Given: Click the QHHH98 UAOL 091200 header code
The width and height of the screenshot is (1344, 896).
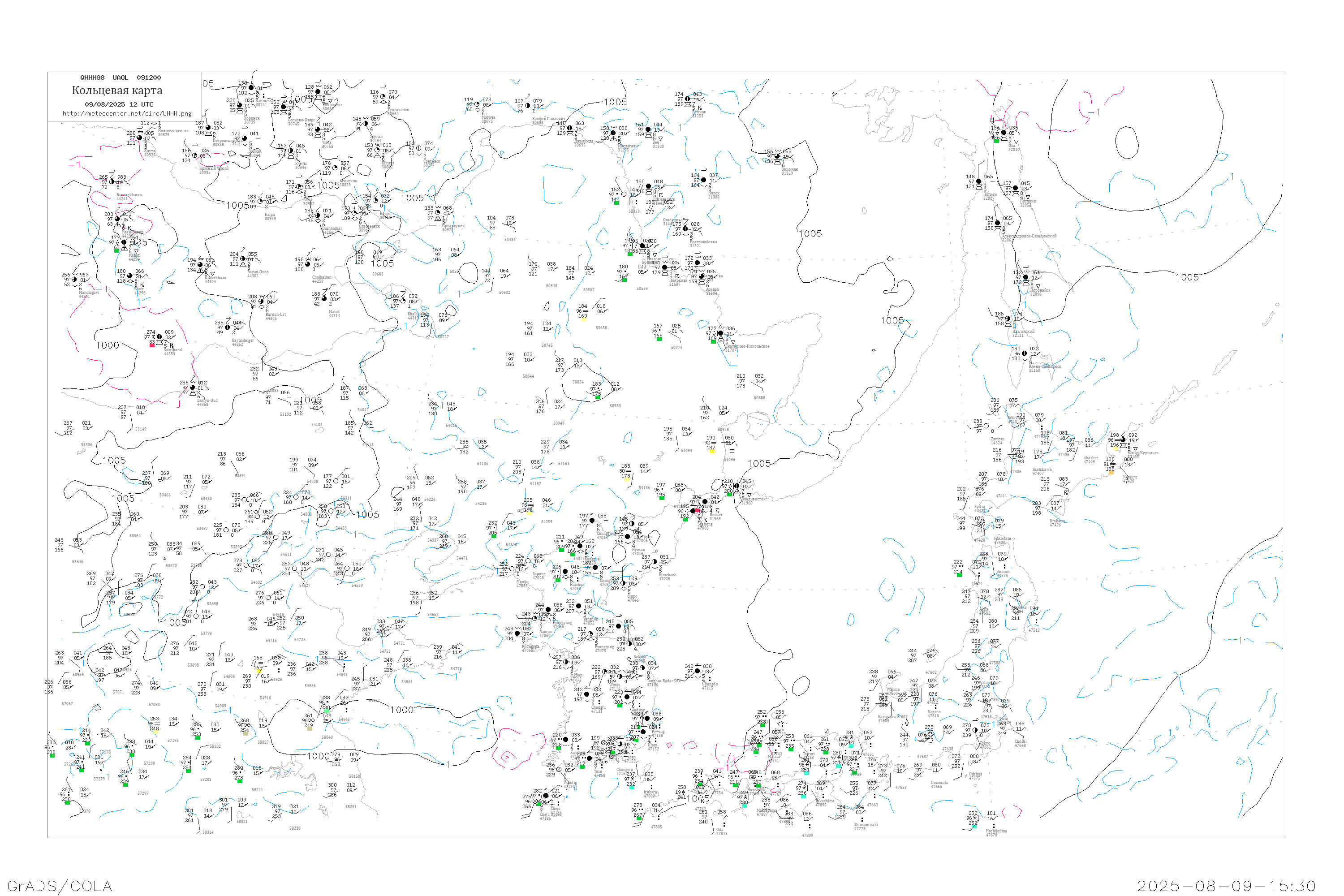Looking at the screenshot, I should click(121, 78).
